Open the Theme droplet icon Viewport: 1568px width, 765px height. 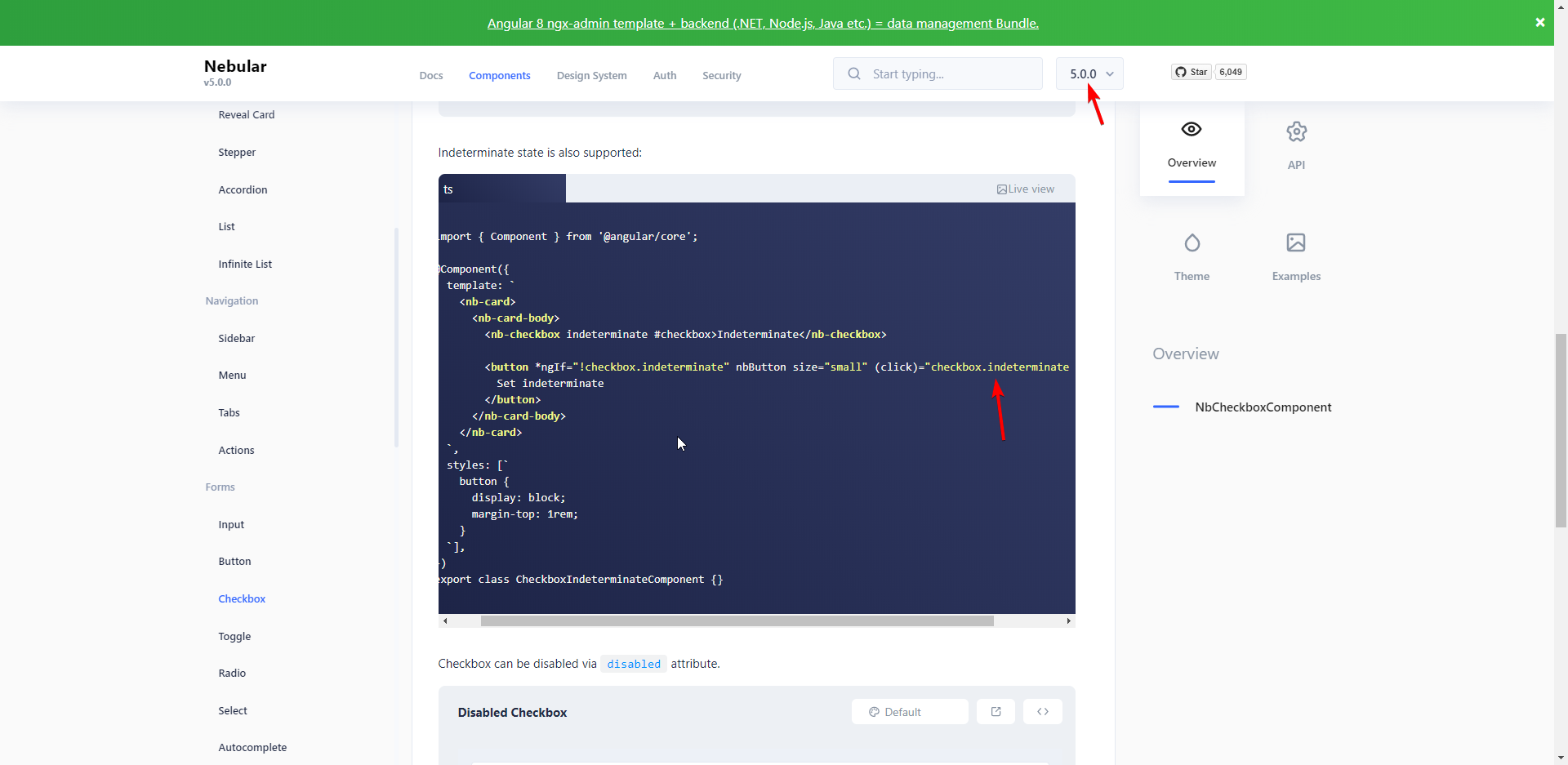(x=1192, y=242)
